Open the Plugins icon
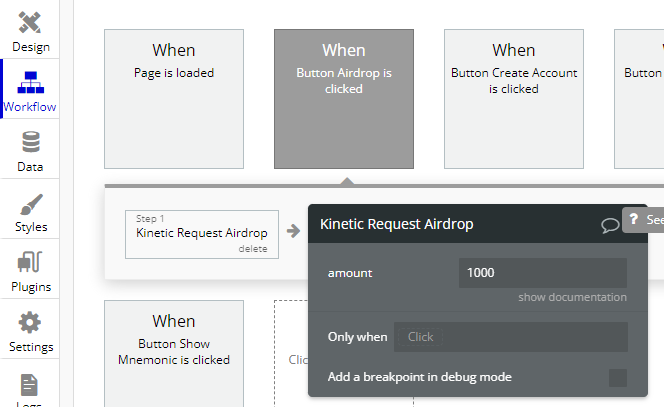664x407 pixels. [30, 264]
